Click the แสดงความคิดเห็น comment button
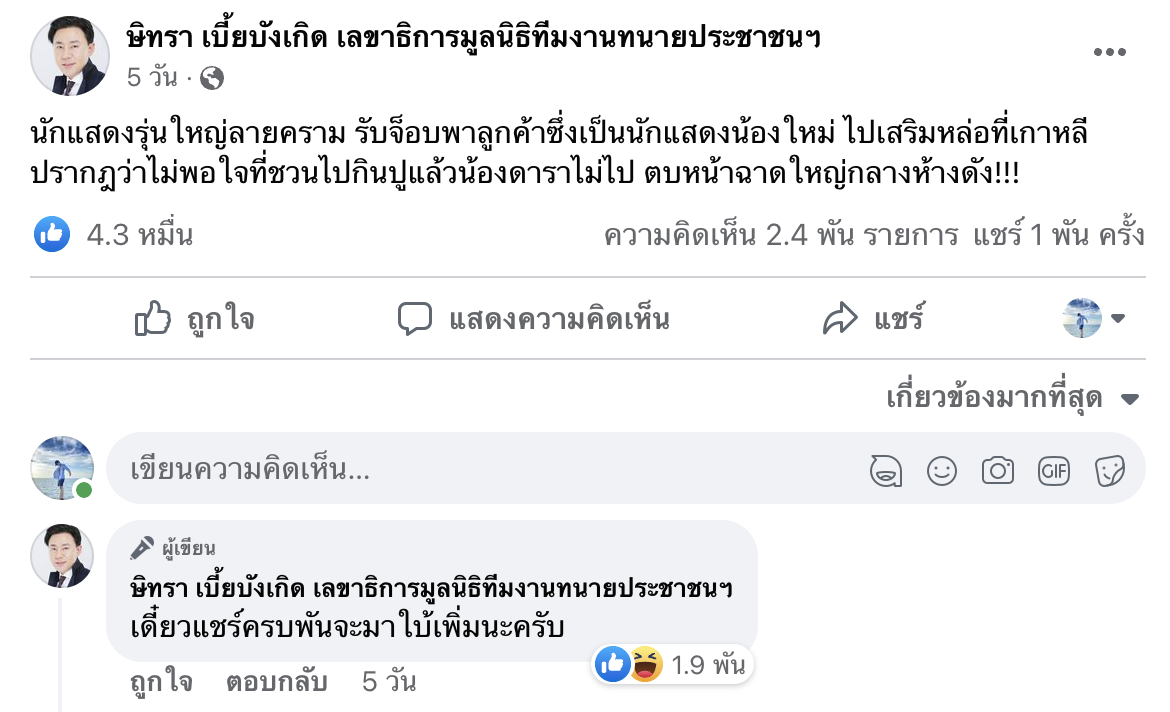This screenshot has height=712, width=1170. click(533, 319)
